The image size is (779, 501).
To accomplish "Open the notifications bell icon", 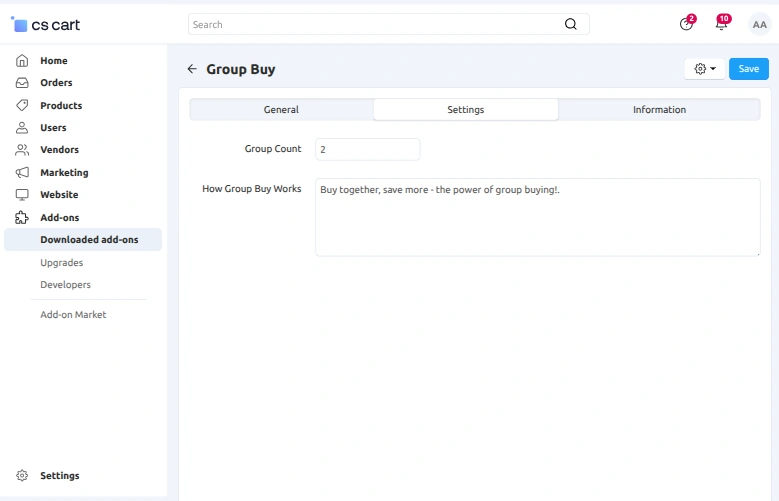I will click(721, 23).
